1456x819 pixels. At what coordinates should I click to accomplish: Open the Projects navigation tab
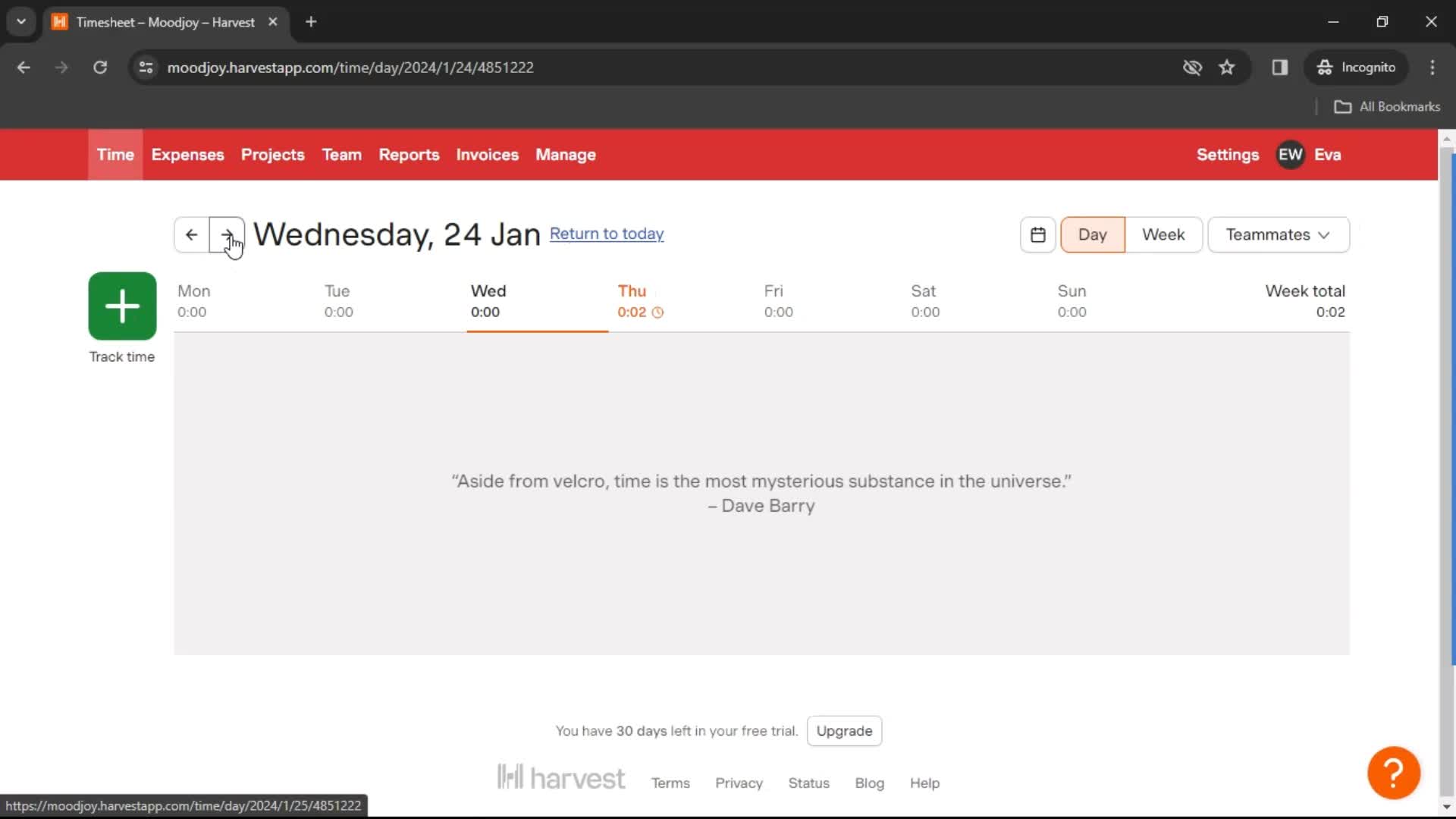coord(272,154)
